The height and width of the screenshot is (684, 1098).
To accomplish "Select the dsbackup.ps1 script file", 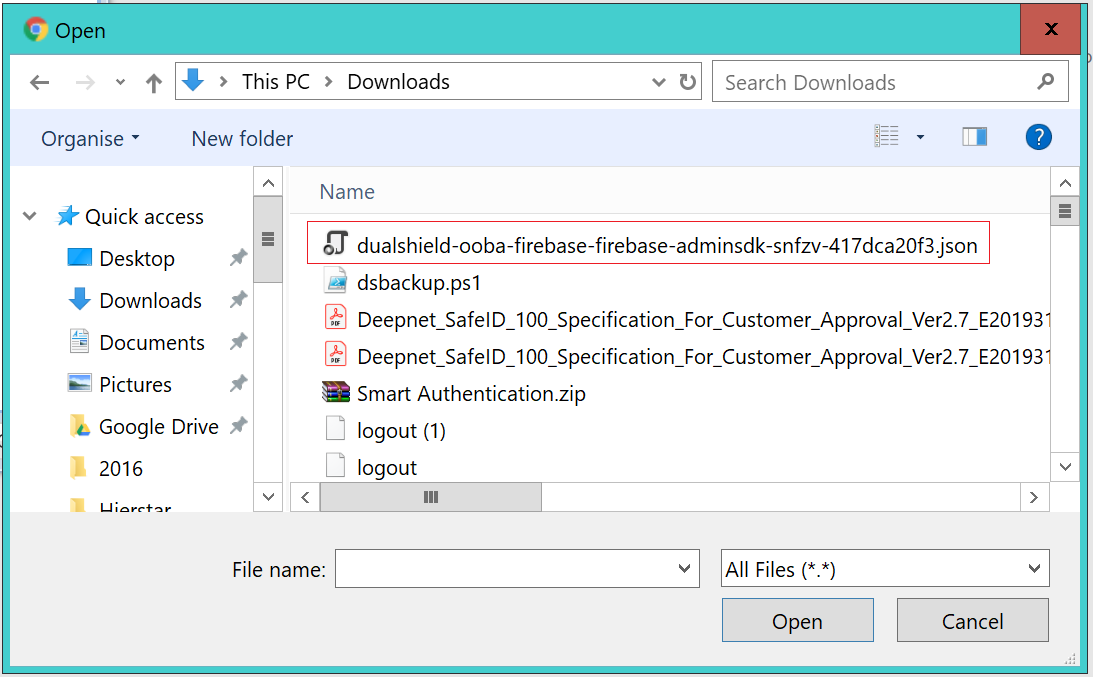I will 418,283.
